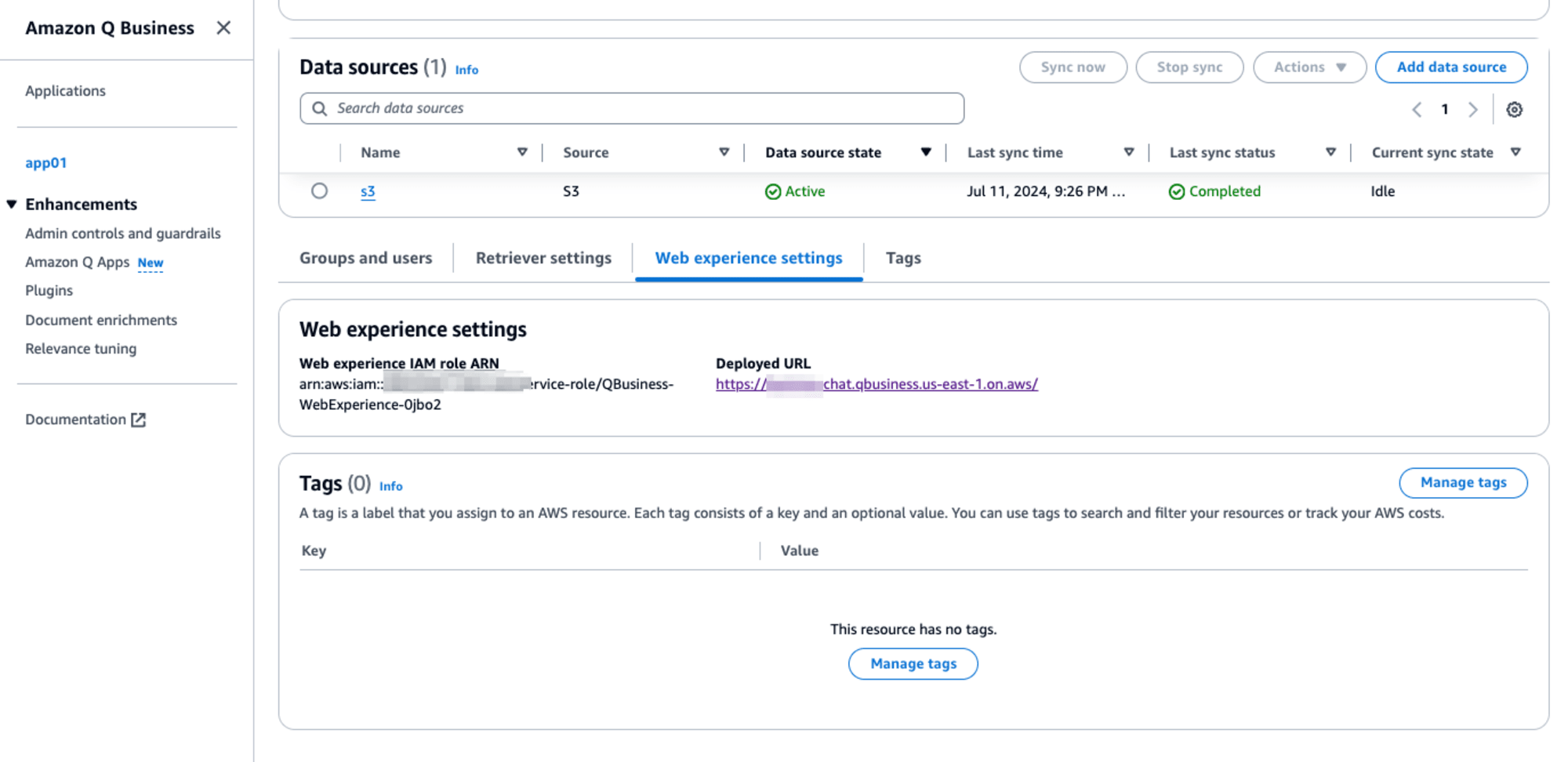Open the Actions dropdown menu
Viewport: 1568px width, 762px height.
[x=1309, y=67]
